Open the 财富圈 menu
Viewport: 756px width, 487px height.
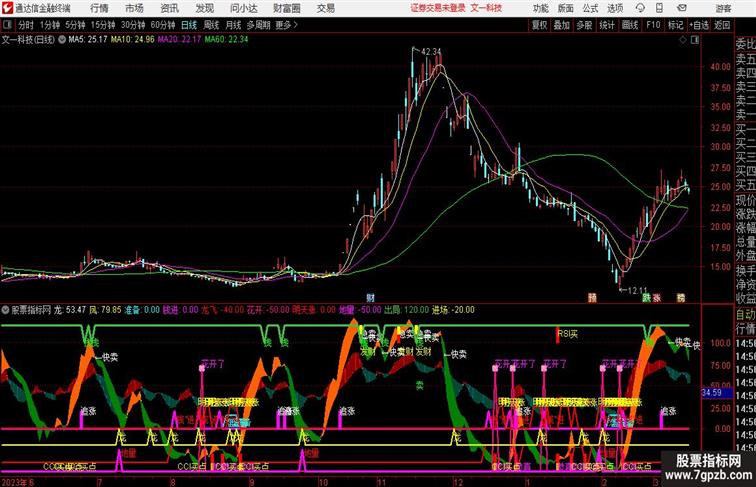coord(286,8)
